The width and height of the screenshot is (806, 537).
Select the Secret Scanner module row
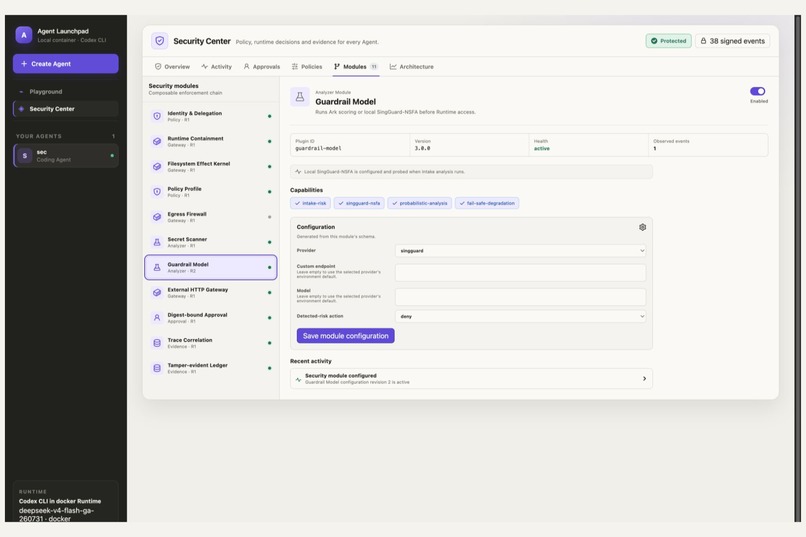pos(211,242)
